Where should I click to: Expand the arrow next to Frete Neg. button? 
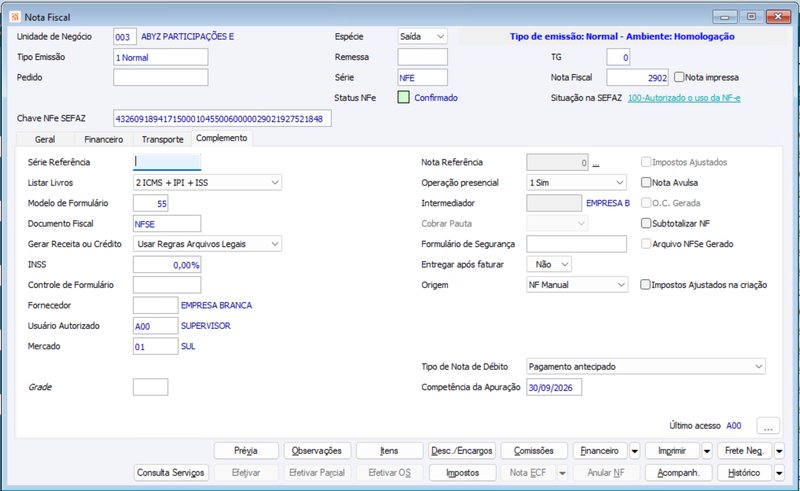click(779, 451)
